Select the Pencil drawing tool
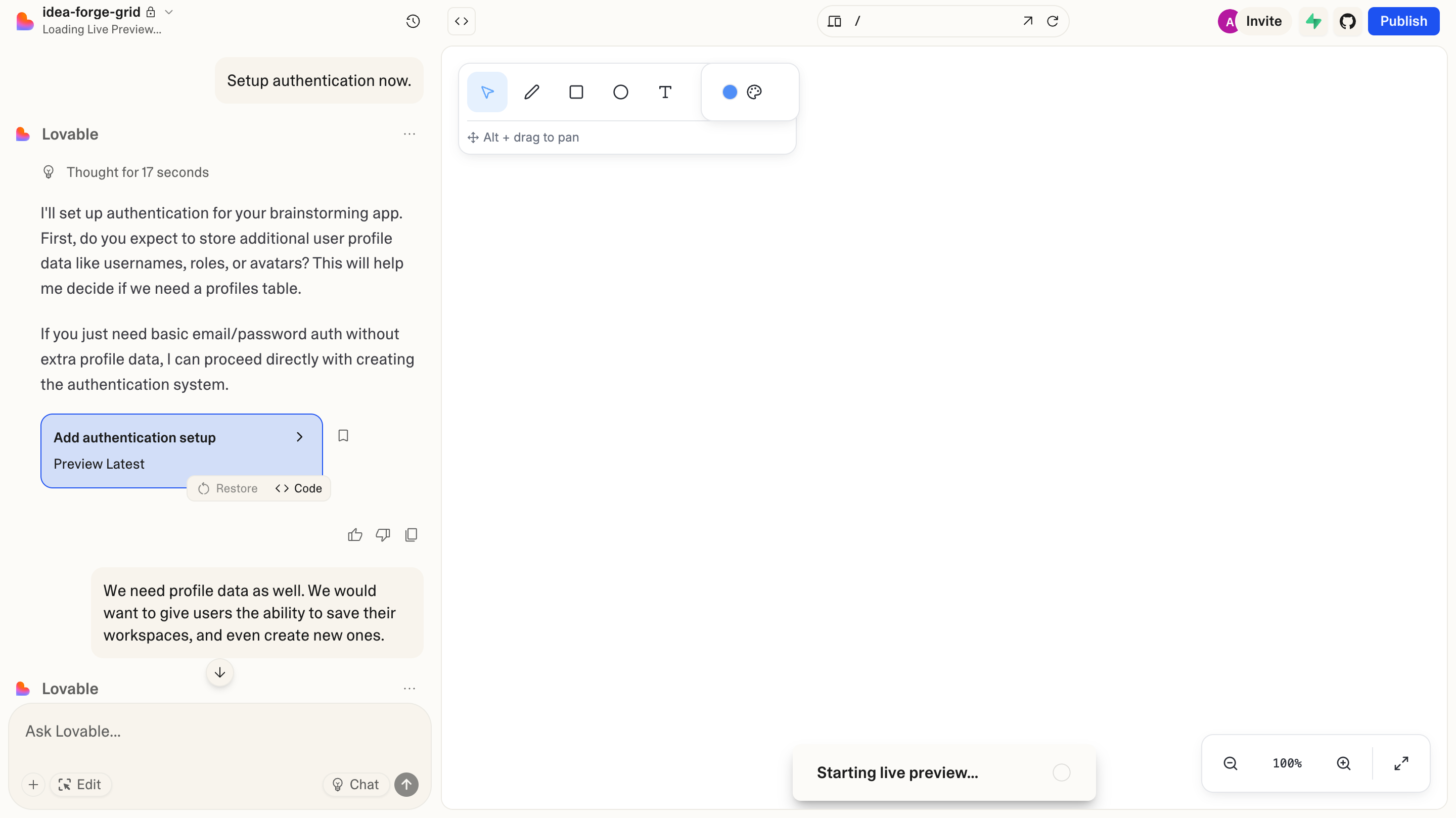 531,92
